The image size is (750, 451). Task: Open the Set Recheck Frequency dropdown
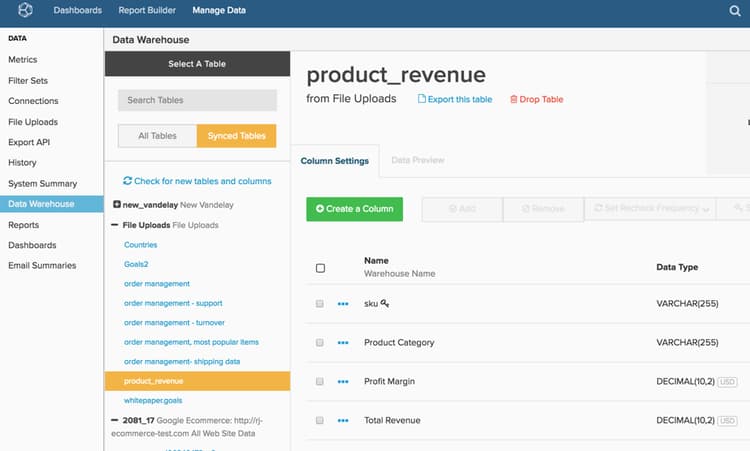(651, 209)
